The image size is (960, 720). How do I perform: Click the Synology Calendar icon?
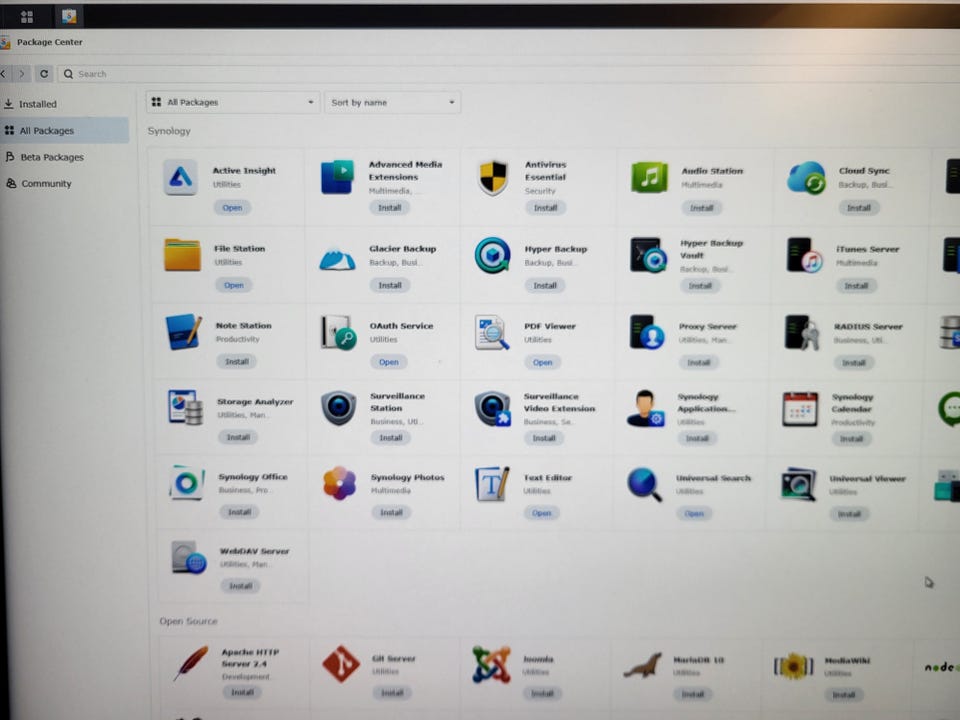click(x=800, y=409)
